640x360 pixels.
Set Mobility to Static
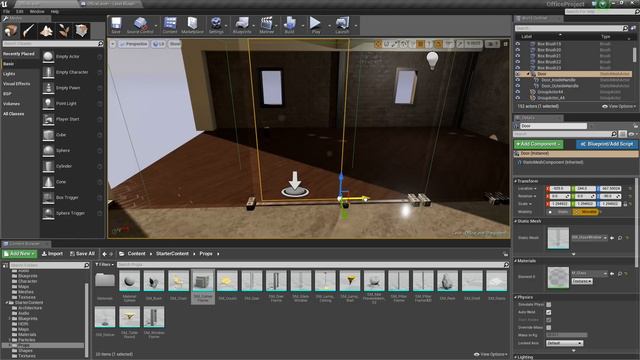coord(560,212)
